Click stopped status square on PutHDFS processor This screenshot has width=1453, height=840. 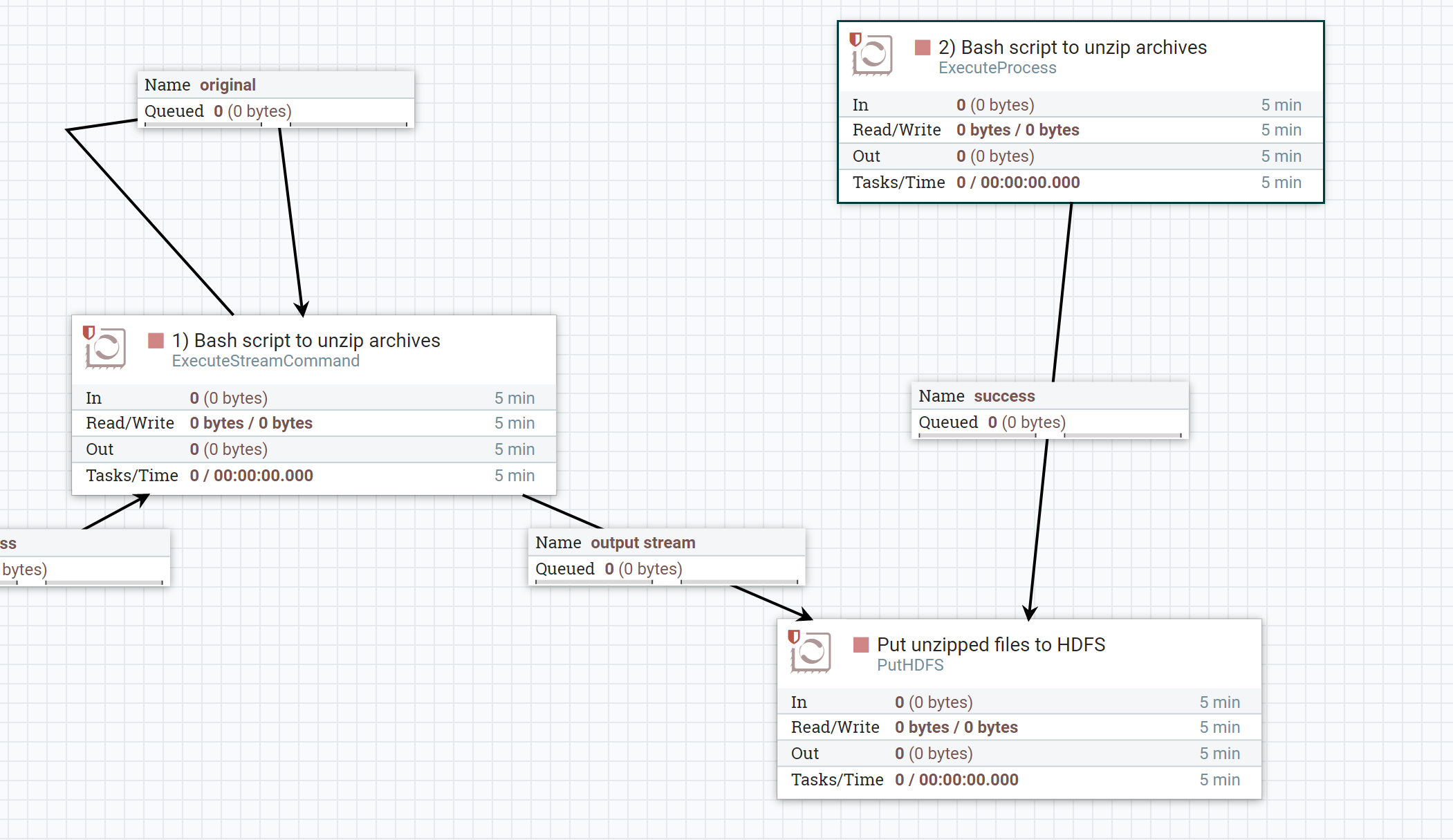pos(860,645)
